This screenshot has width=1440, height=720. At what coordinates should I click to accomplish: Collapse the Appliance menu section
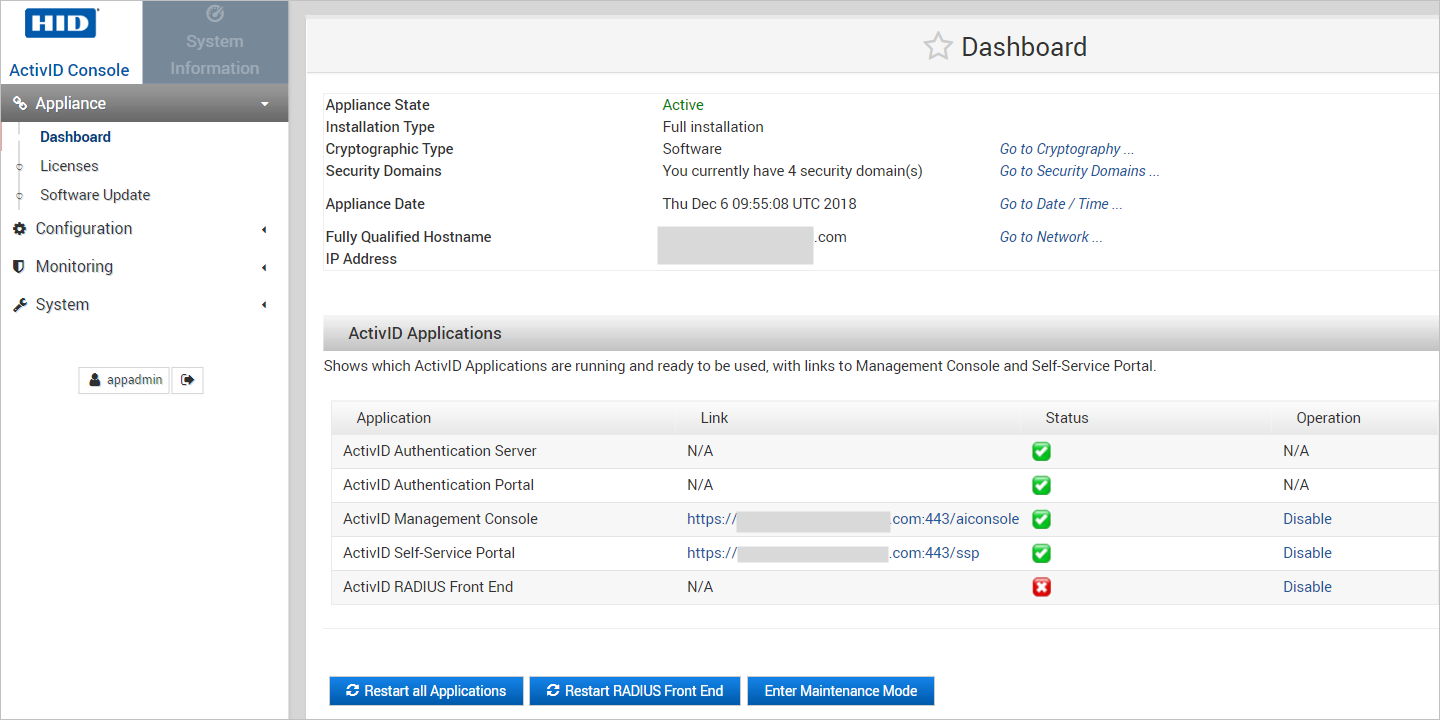click(144, 103)
